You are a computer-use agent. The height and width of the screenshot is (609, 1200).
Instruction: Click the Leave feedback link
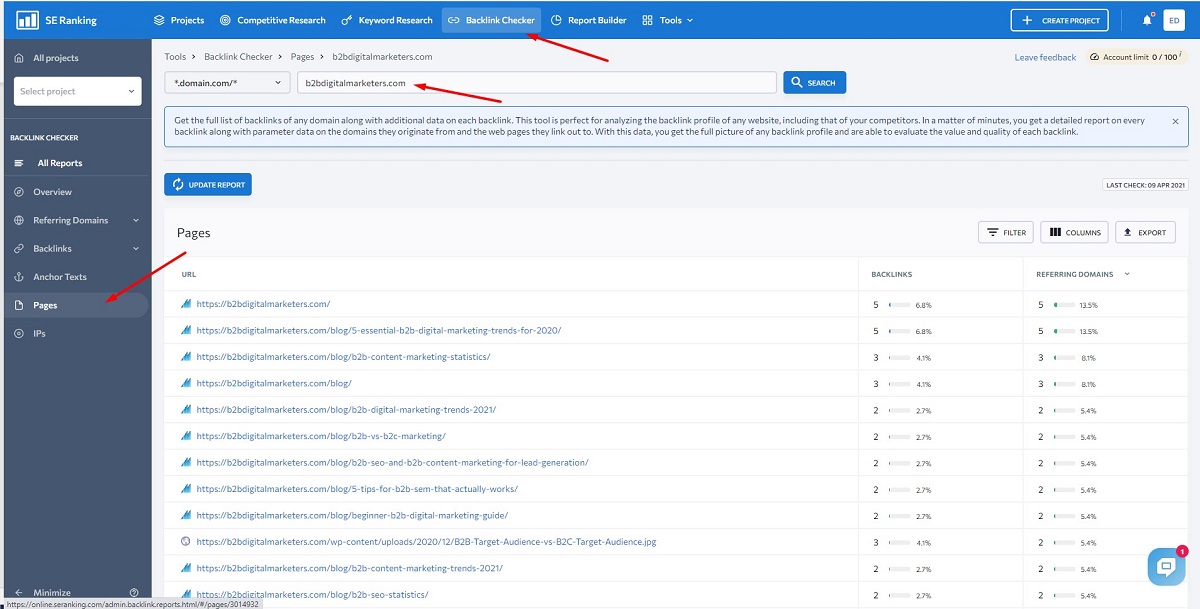[1045, 57]
